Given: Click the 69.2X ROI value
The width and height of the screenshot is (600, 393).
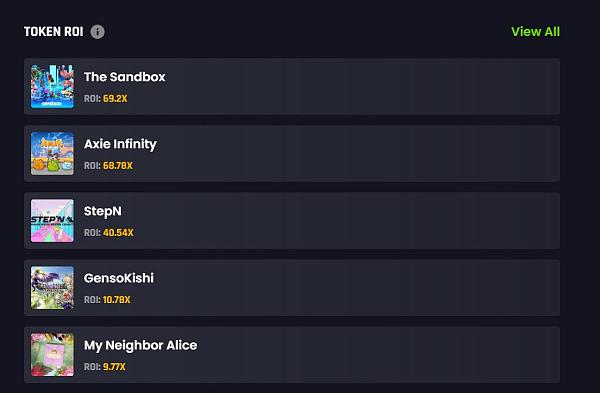Looking at the screenshot, I should pos(115,99).
